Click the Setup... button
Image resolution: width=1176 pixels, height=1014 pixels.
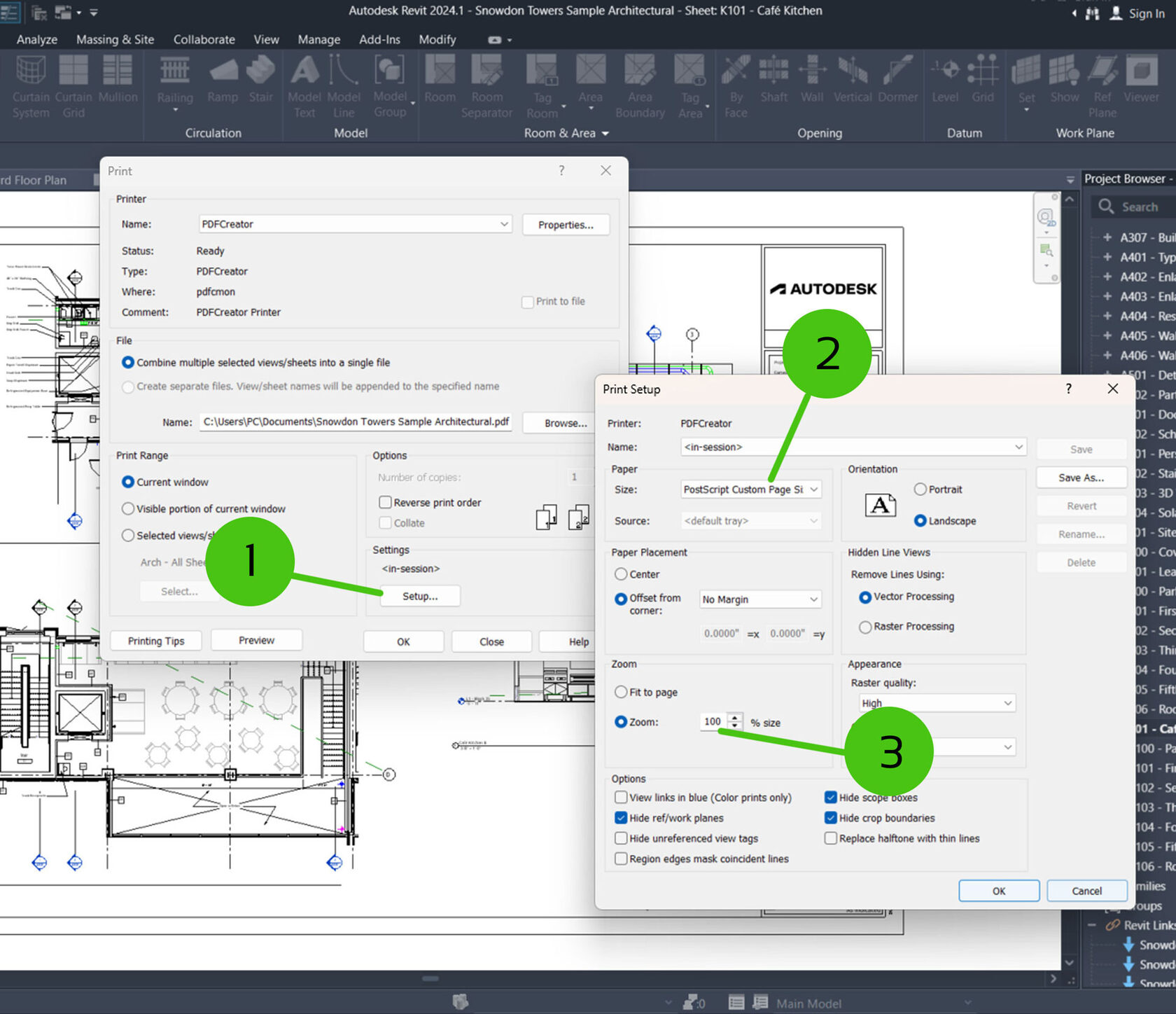(420, 596)
